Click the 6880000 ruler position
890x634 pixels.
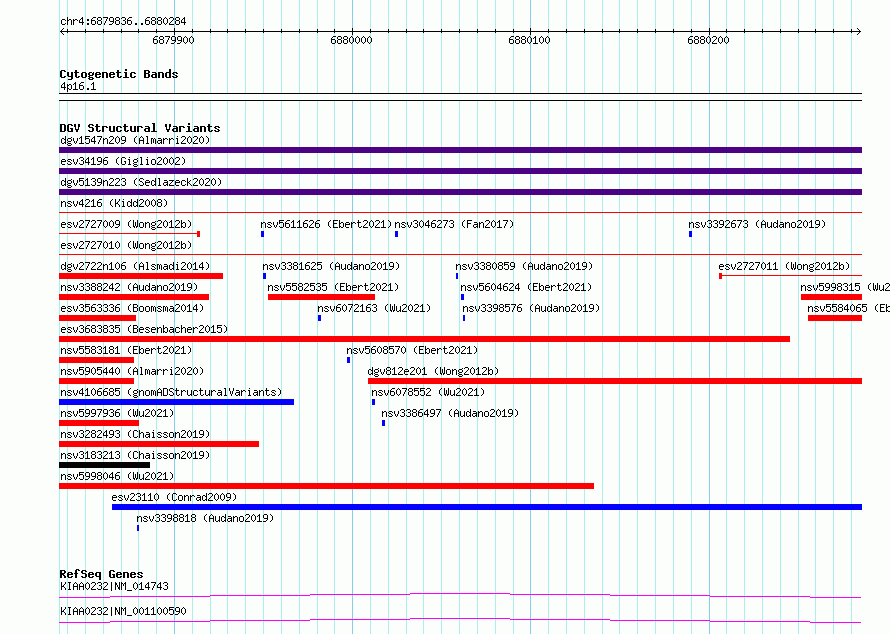(x=351, y=40)
